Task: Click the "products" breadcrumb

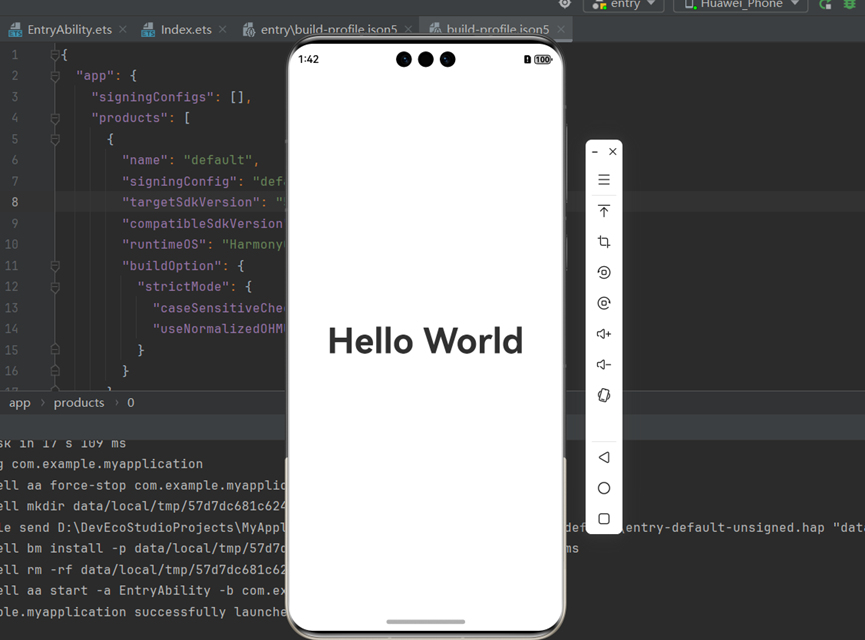Action: click(79, 403)
